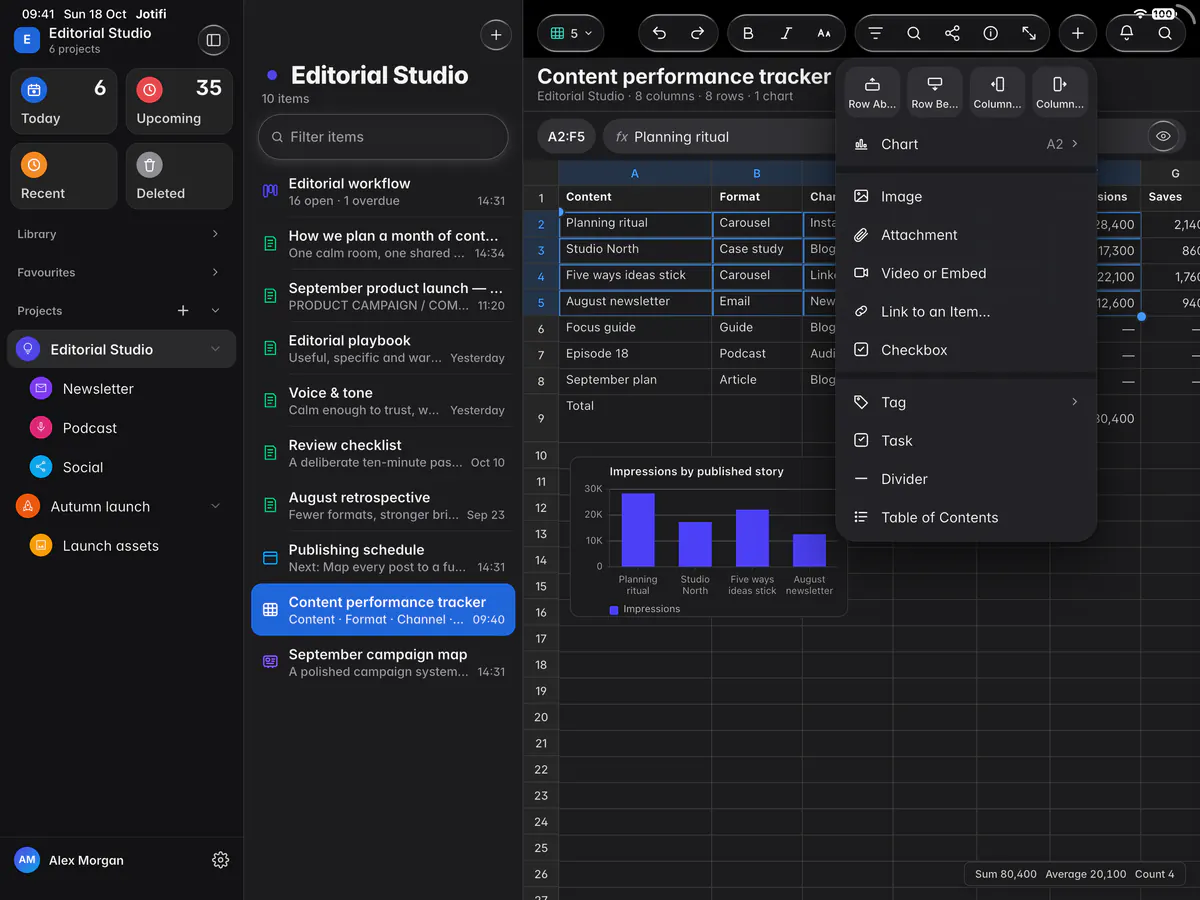The height and width of the screenshot is (900, 1200).
Task: Open the sheet selector dropdown showing 5
Action: (571, 33)
